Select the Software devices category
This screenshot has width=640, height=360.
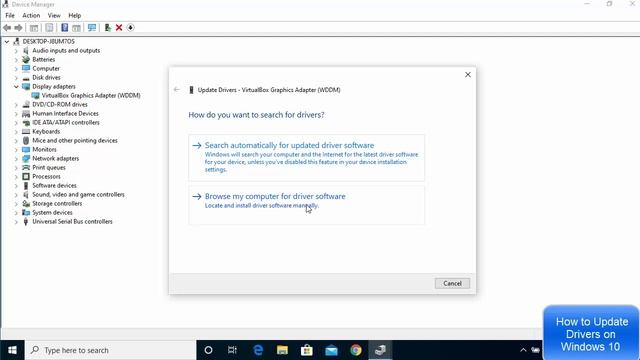(x=54, y=185)
